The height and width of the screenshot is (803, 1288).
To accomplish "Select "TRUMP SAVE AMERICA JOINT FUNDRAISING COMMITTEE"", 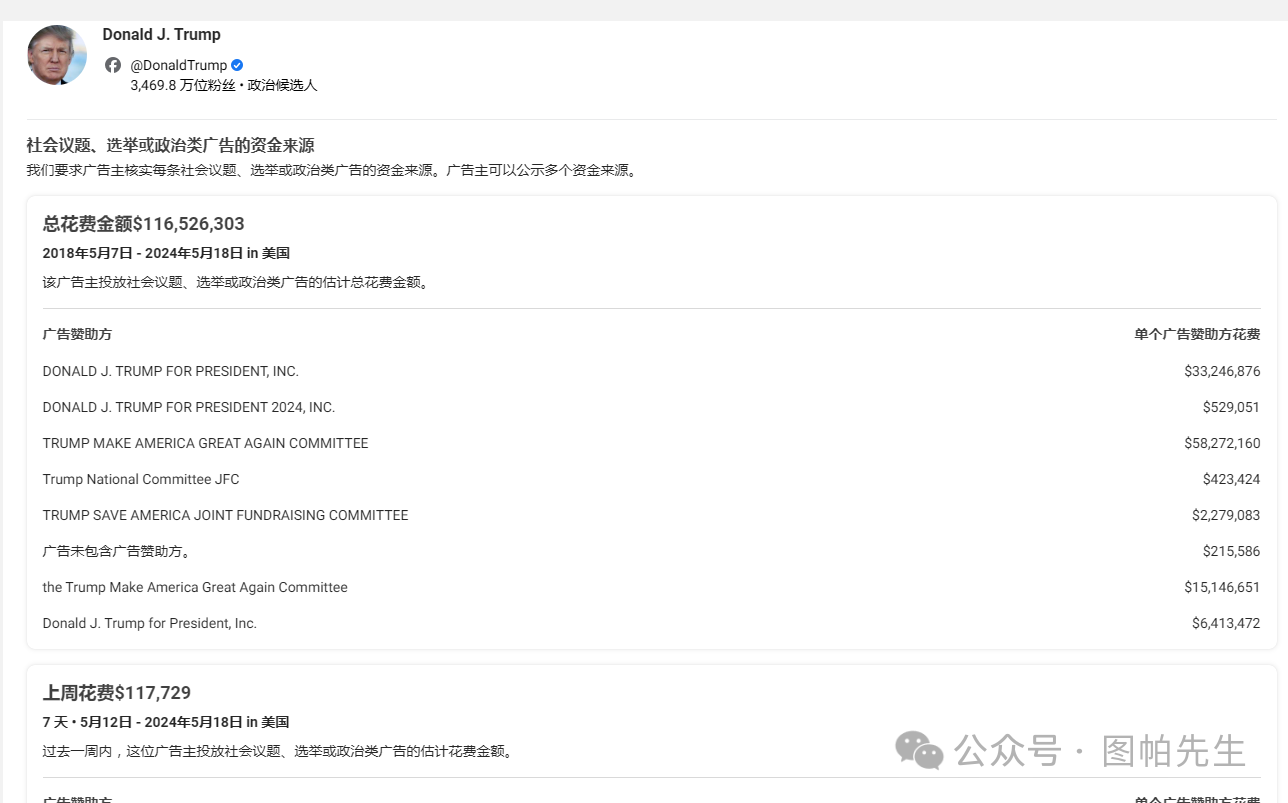I will pos(225,515).
